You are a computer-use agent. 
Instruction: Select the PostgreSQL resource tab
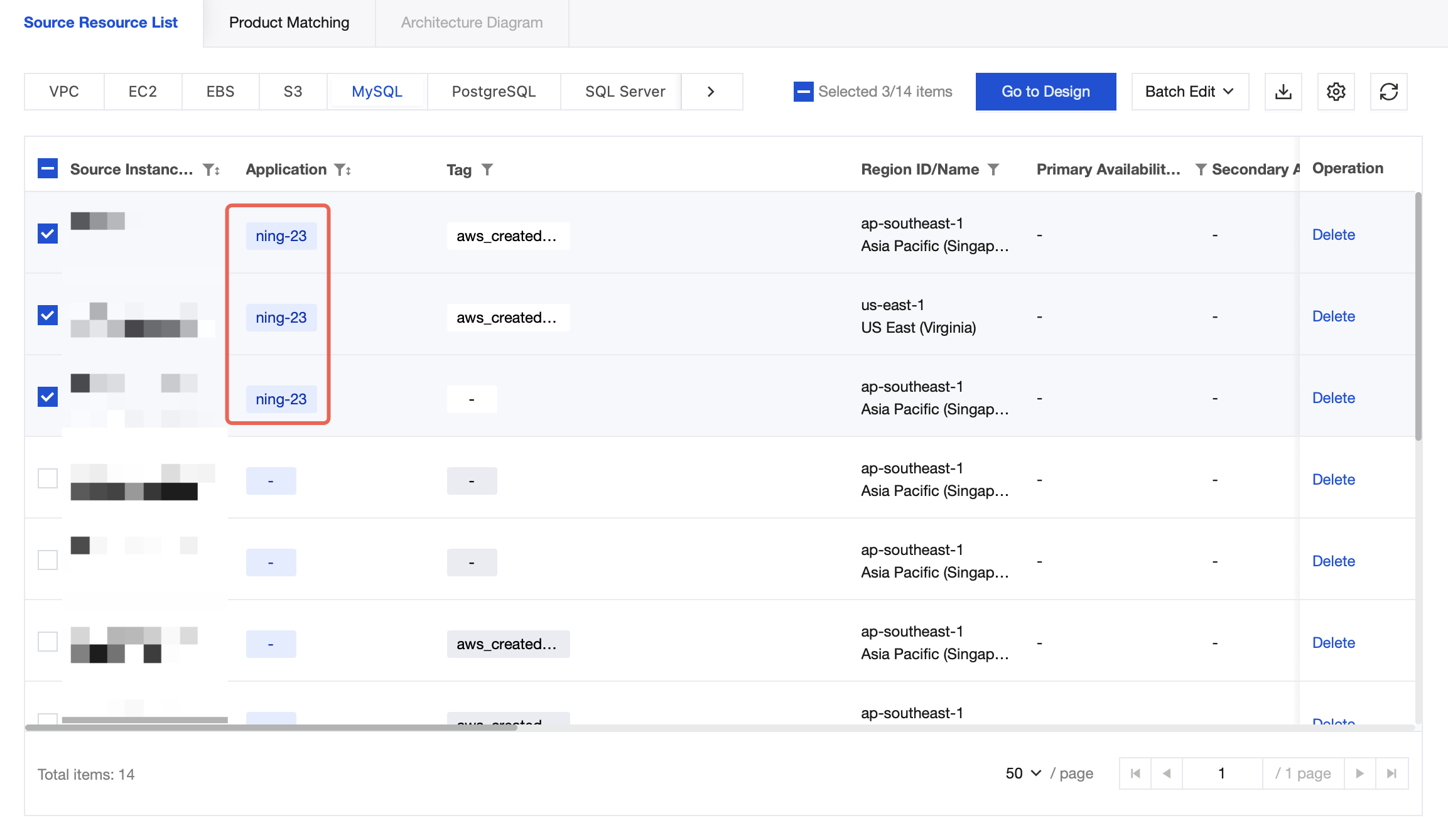(494, 92)
